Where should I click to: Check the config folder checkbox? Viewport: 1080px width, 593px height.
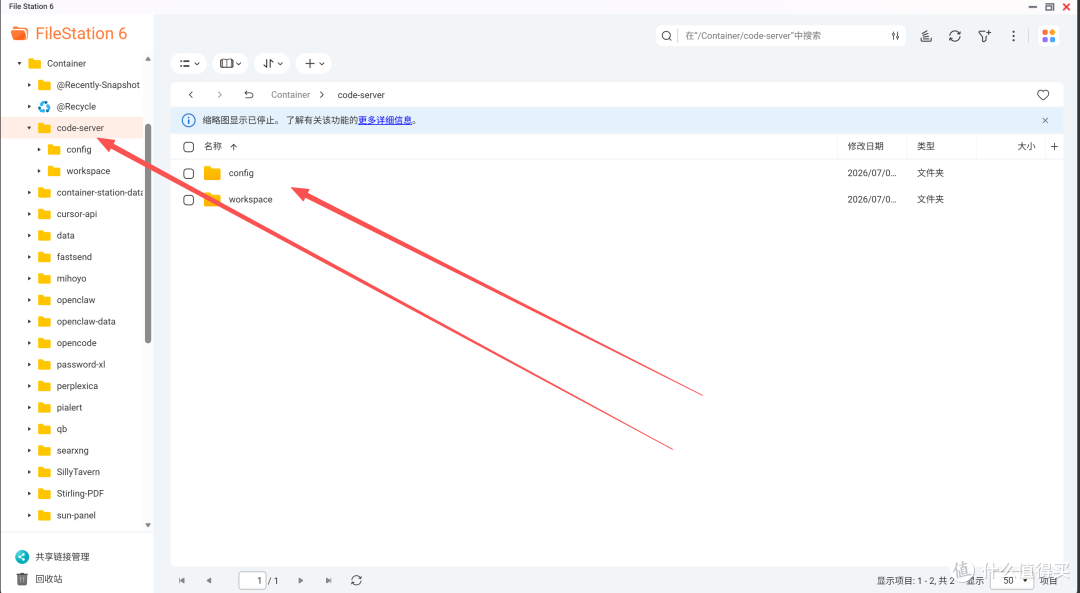click(x=189, y=174)
